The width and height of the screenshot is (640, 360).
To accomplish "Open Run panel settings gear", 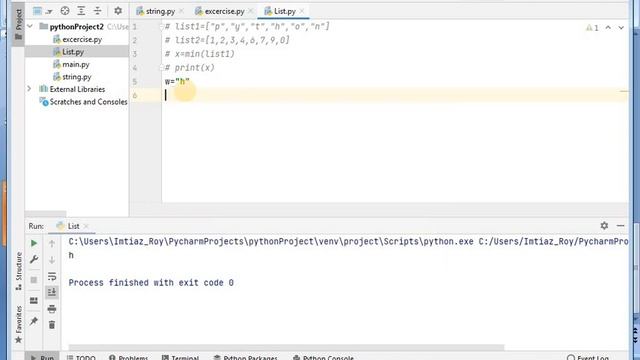I will point(604,226).
